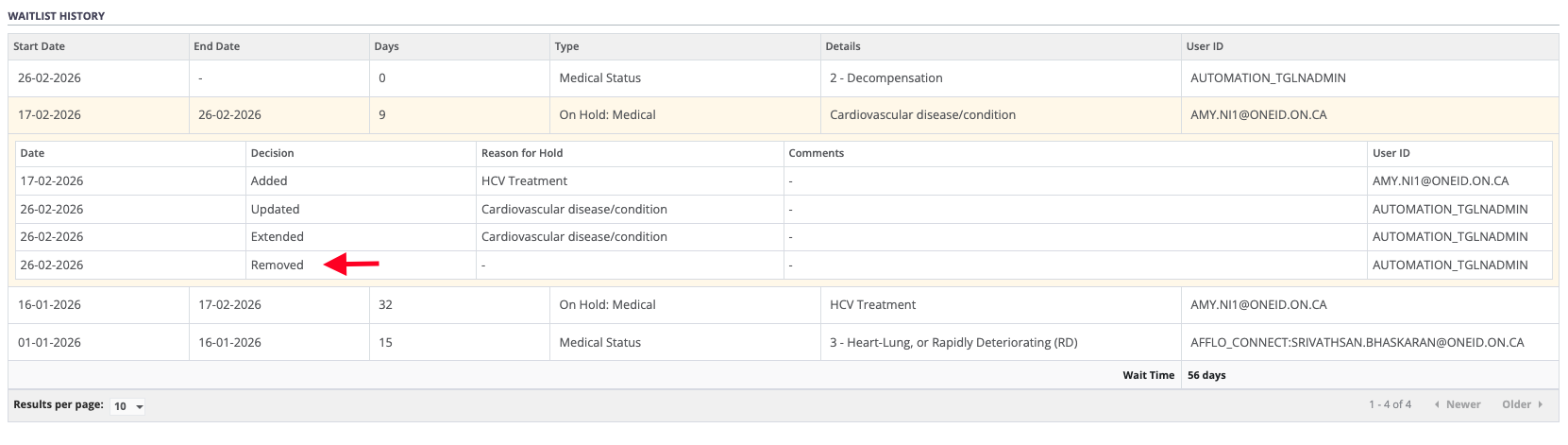The width and height of the screenshot is (1568, 445).
Task: Click the End Date column header
Action: [216, 46]
